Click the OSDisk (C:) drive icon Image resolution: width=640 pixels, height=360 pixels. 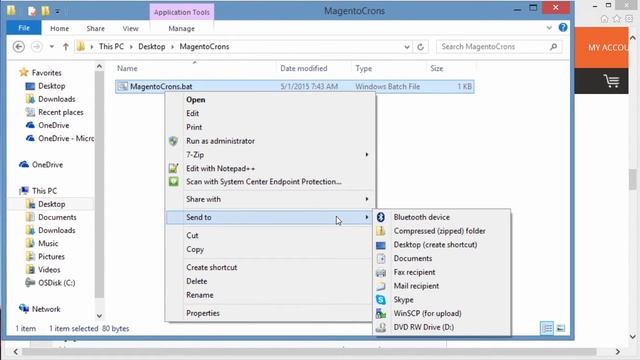point(30,282)
